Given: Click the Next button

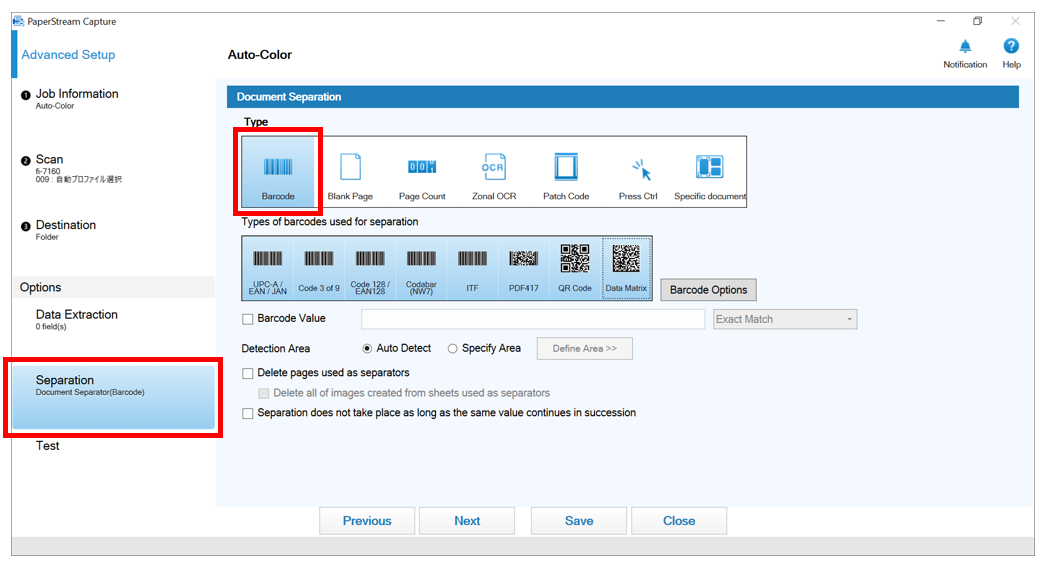Looking at the screenshot, I should [x=467, y=521].
